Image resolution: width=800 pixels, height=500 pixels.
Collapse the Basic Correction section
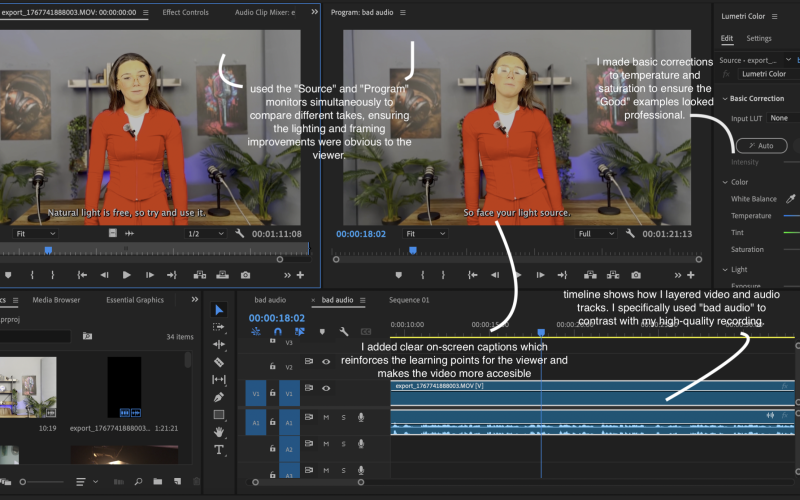point(724,99)
